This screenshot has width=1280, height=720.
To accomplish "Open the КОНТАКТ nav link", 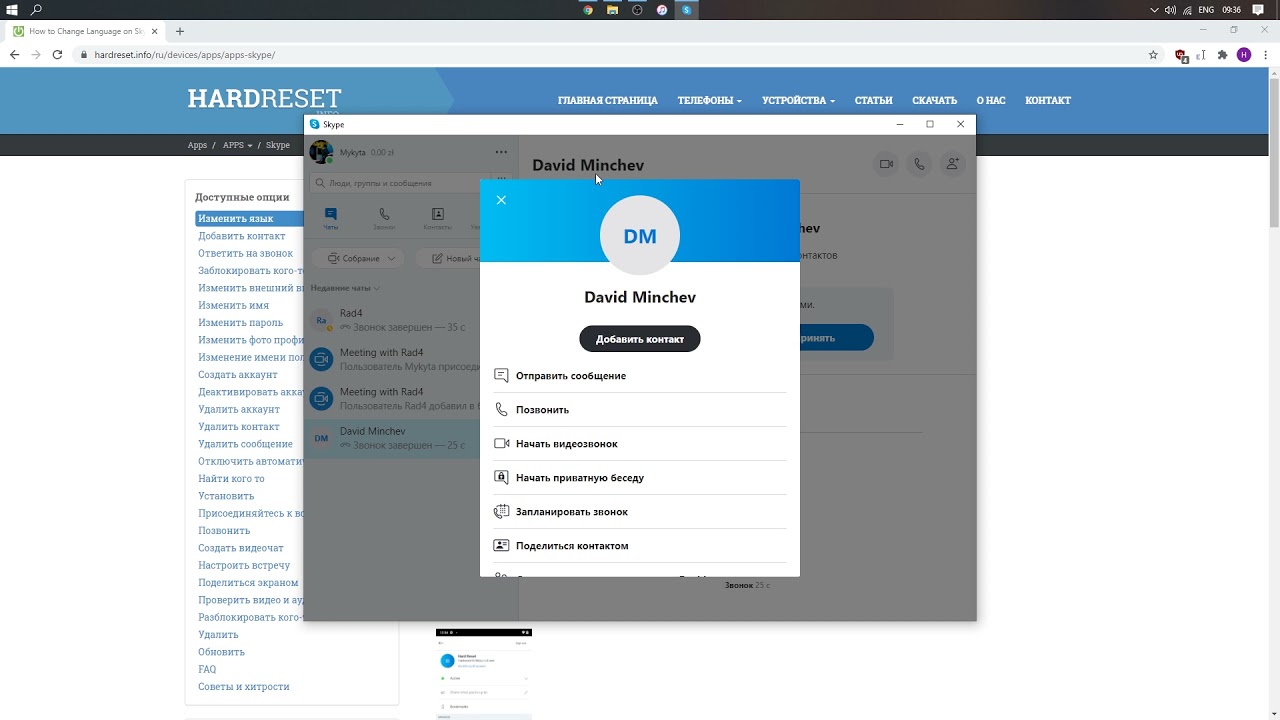I will [1048, 100].
